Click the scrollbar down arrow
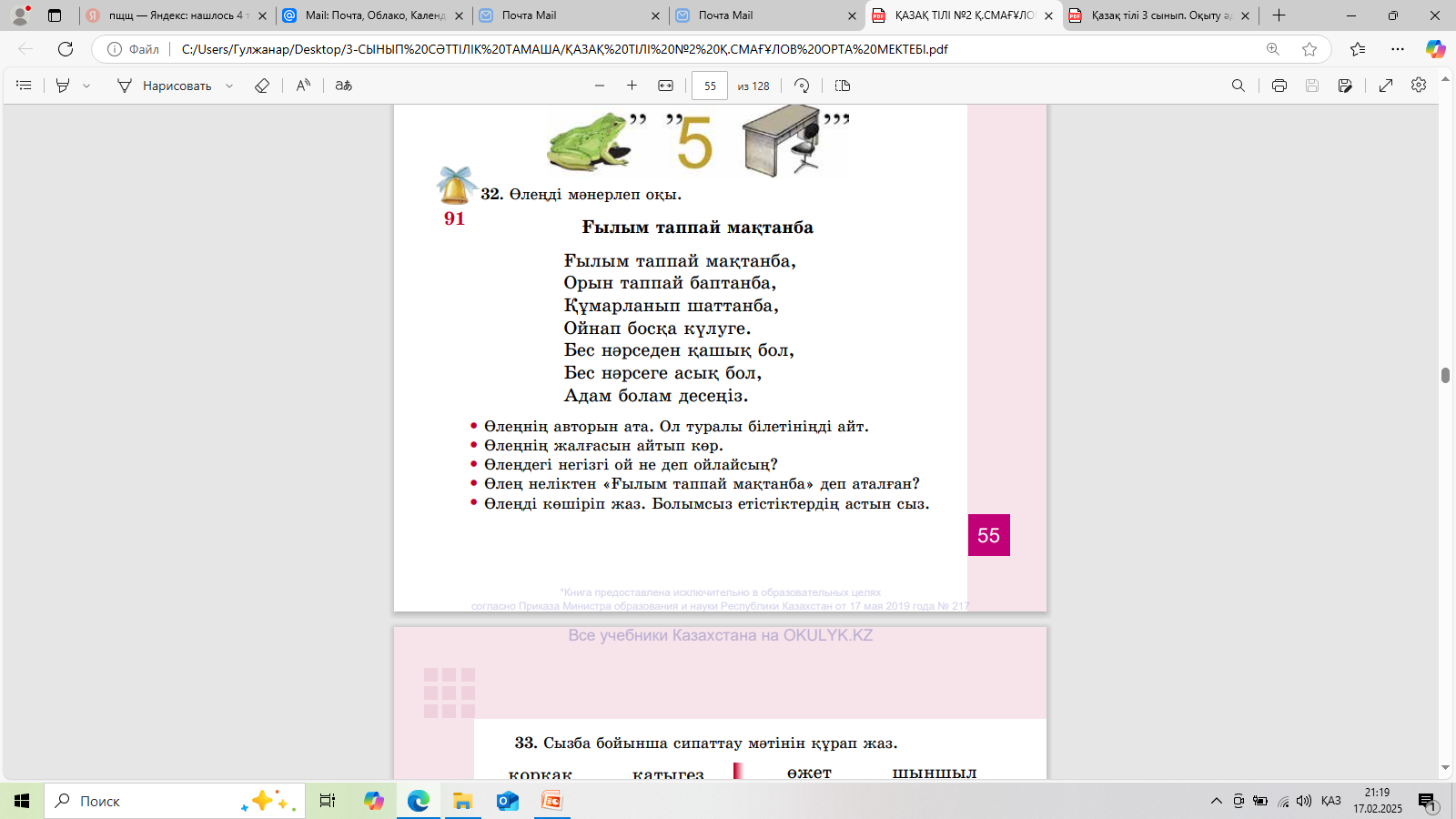Image resolution: width=1456 pixels, height=819 pixels. [x=1445, y=769]
